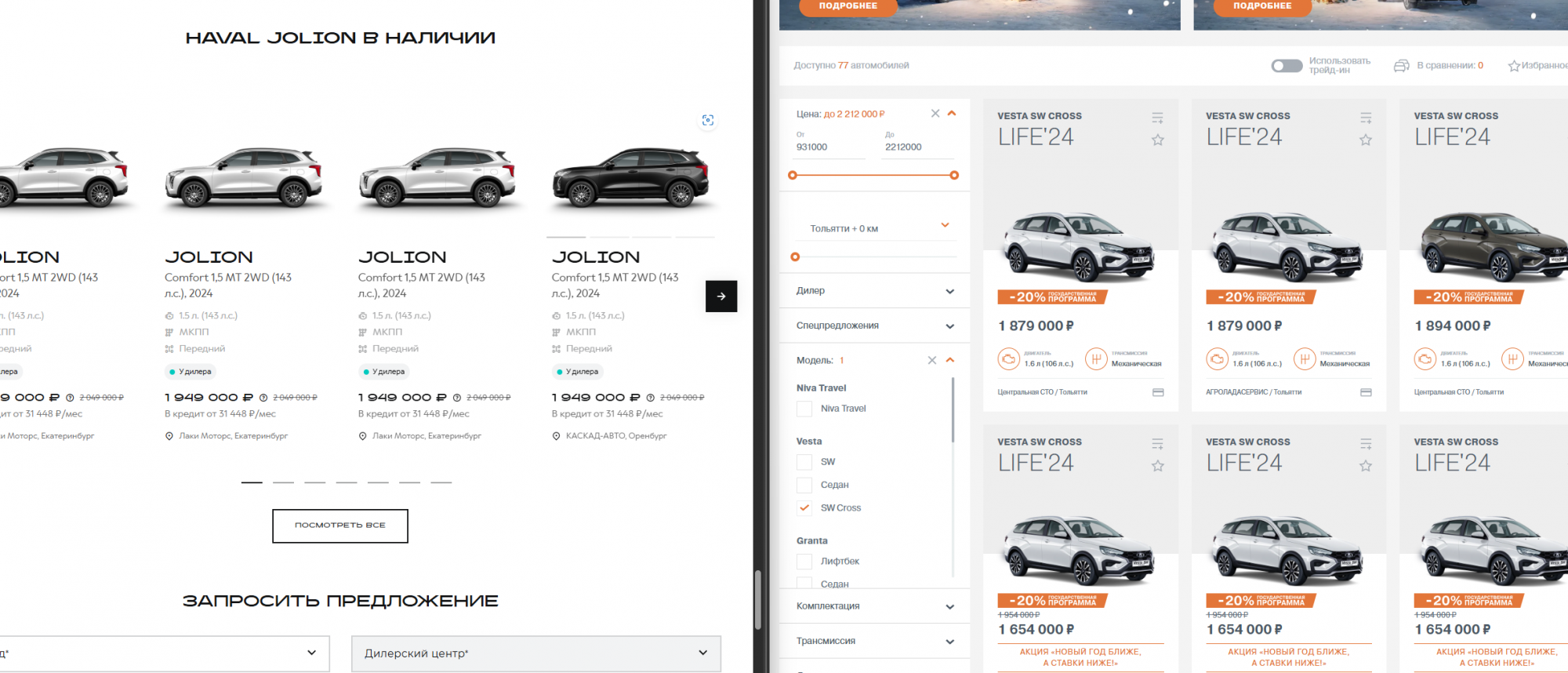Add the first Vesta SW Cross to favorites
Image resolution: width=1568 pixels, height=673 pixels.
click(x=1157, y=140)
